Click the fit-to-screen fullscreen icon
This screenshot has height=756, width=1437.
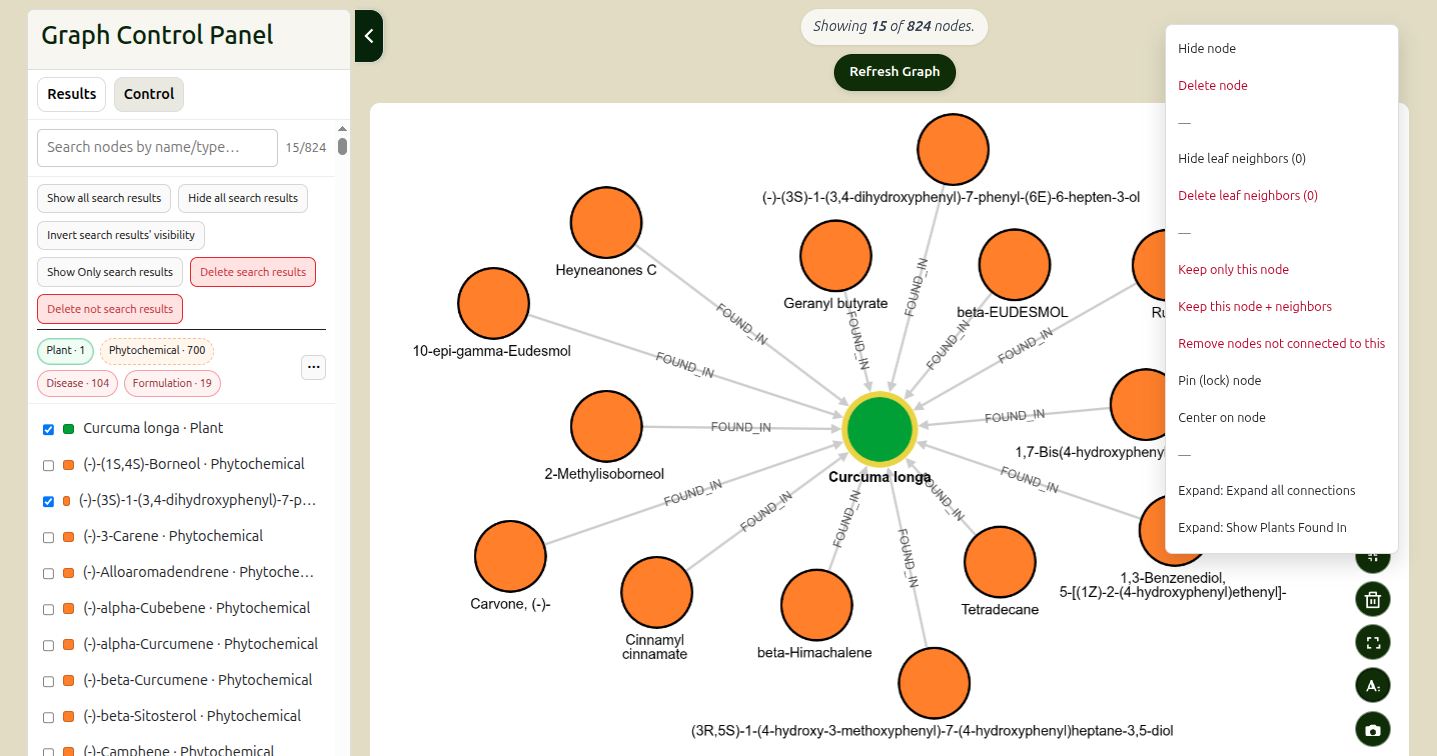(x=1373, y=642)
